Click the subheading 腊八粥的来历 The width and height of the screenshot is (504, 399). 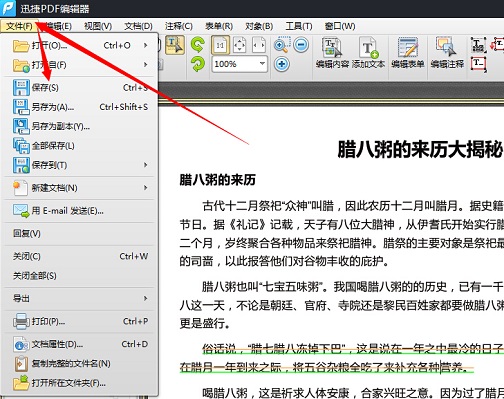(217, 180)
